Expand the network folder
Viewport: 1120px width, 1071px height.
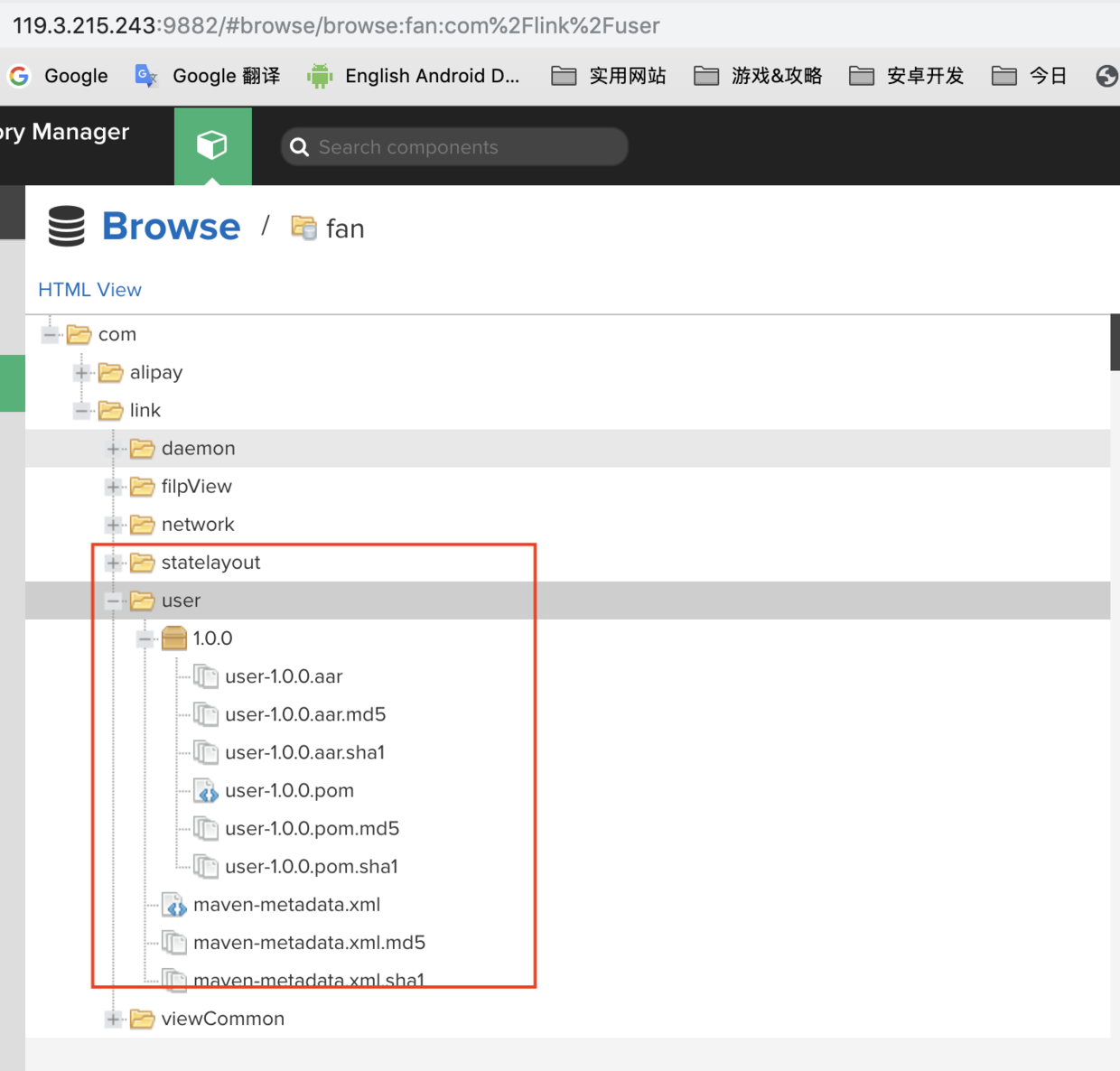tap(113, 525)
